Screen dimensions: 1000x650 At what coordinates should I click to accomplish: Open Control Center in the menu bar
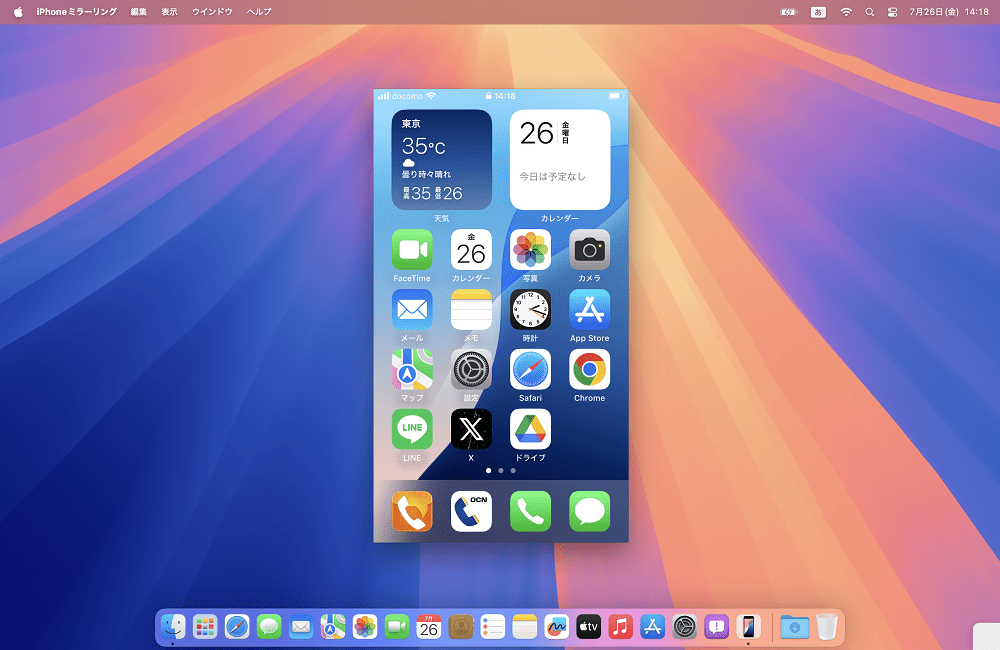coord(892,11)
